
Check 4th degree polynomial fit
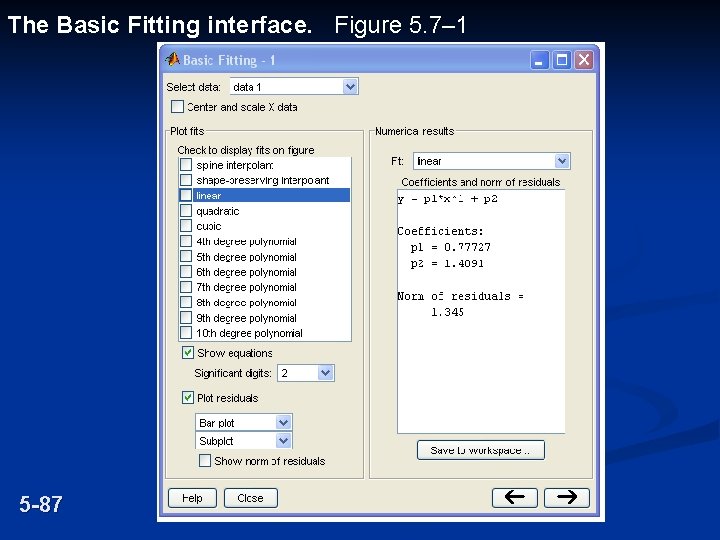click(x=186, y=241)
